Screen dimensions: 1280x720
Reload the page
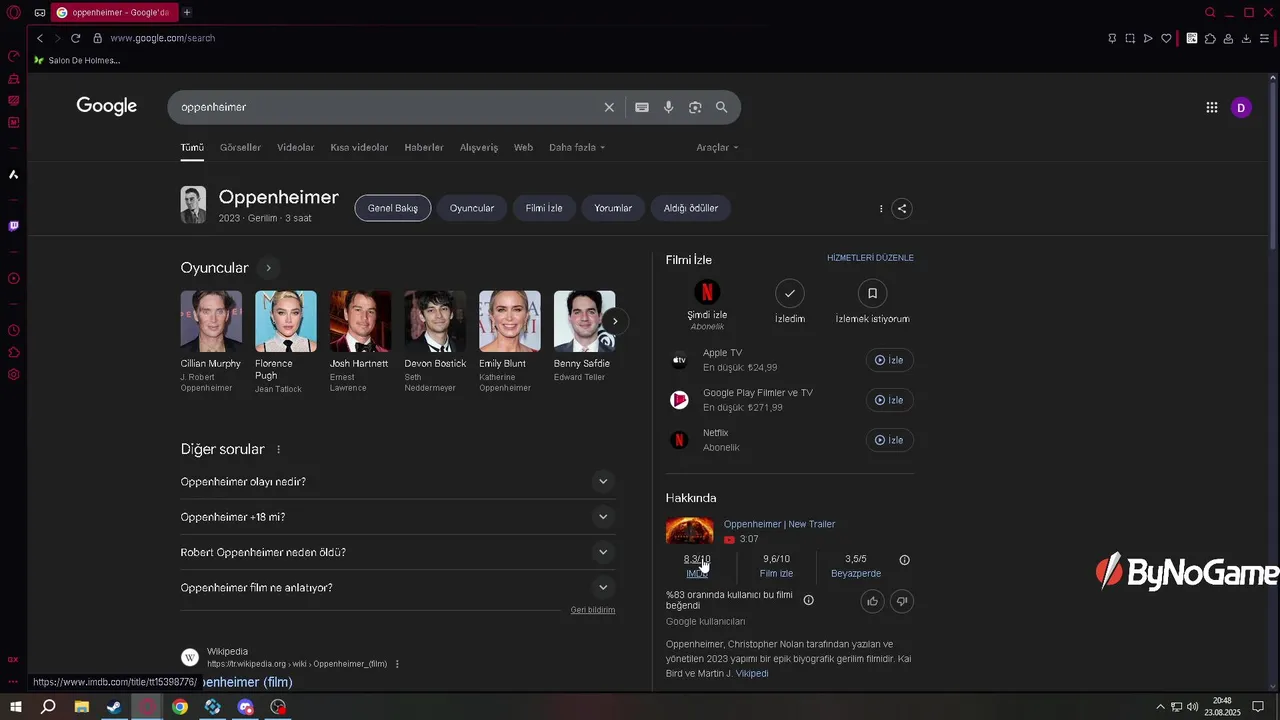coord(75,38)
